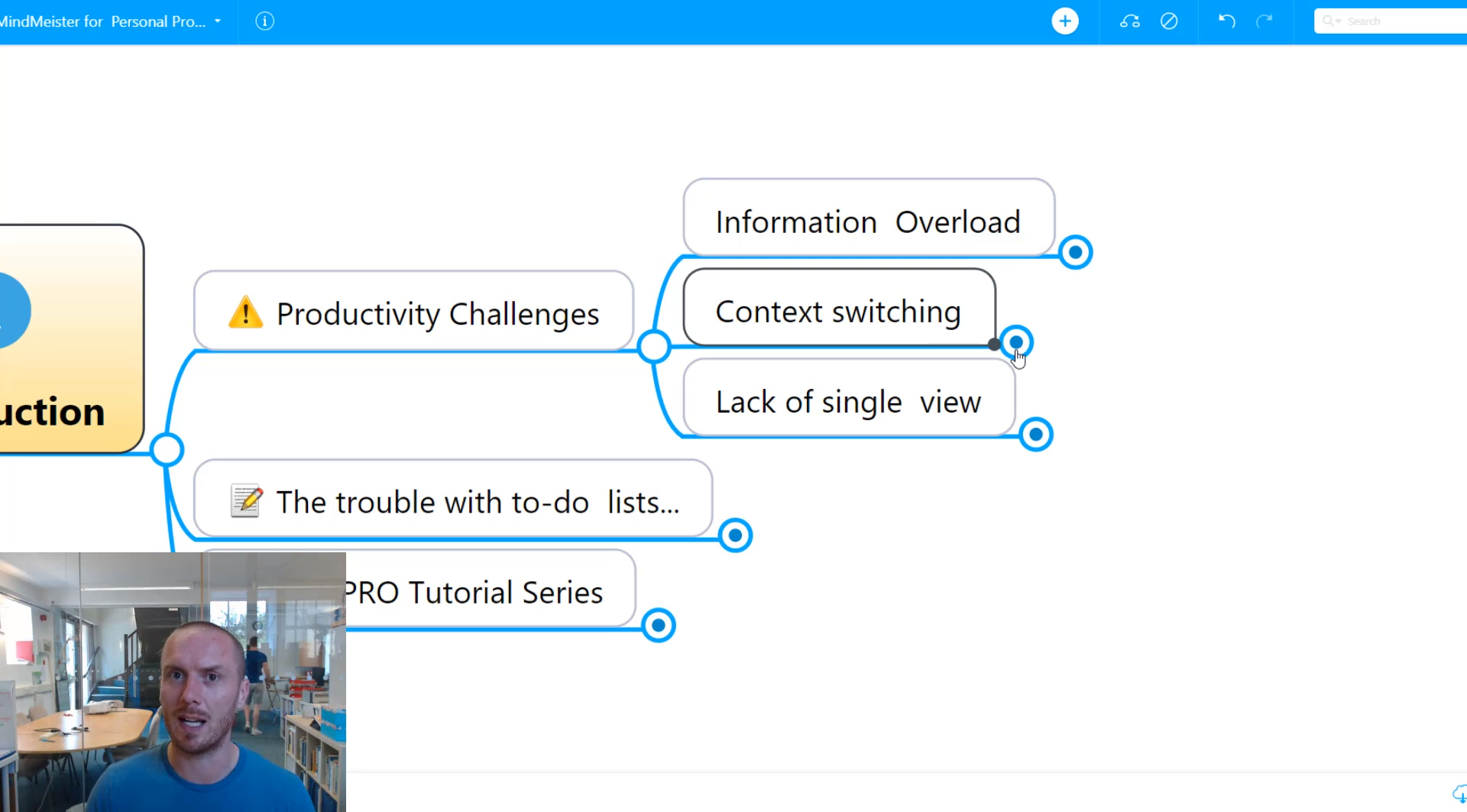The width and height of the screenshot is (1467, 812).
Task: Open the map title dropdown arrow
Action: coord(218,21)
